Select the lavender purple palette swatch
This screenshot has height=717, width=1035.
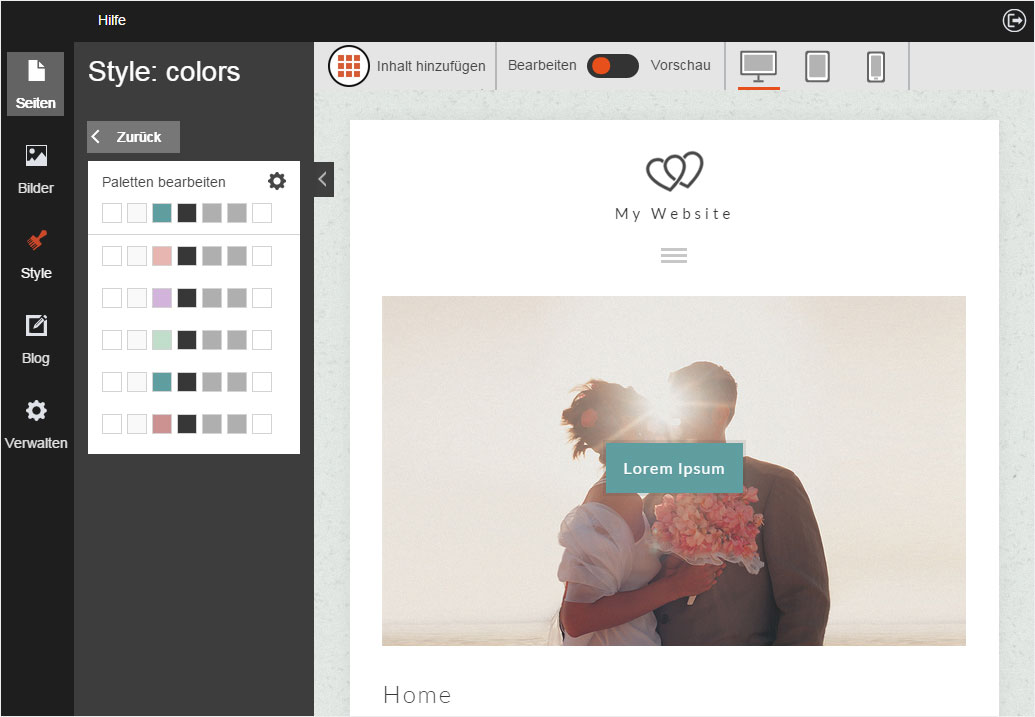162,298
